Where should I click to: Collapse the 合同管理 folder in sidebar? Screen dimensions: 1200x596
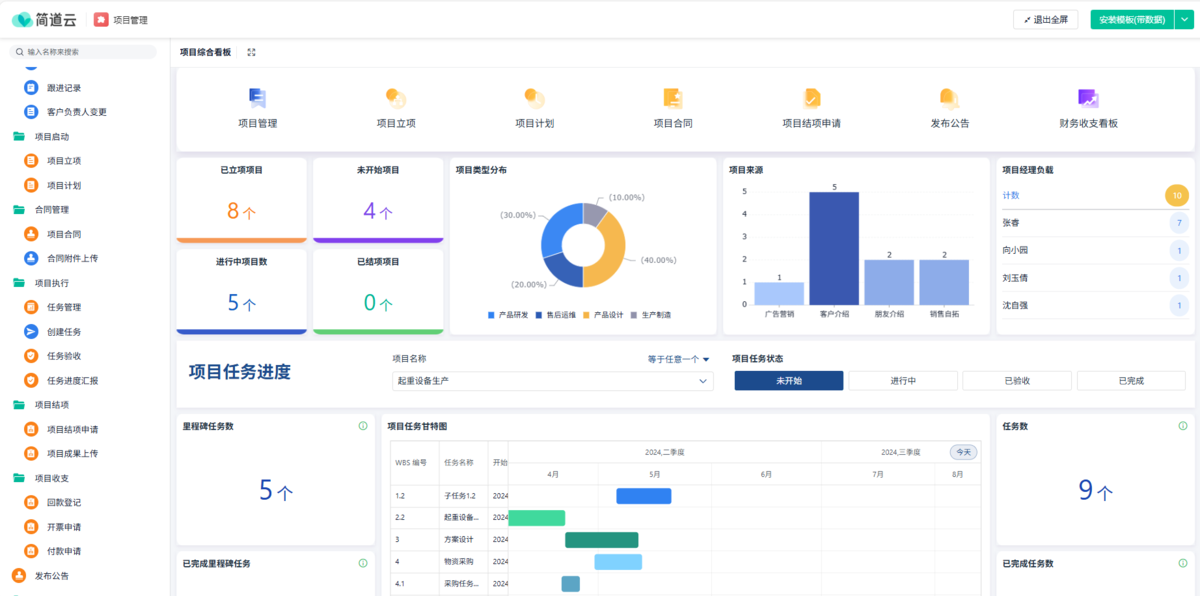(x=19, y=210)
